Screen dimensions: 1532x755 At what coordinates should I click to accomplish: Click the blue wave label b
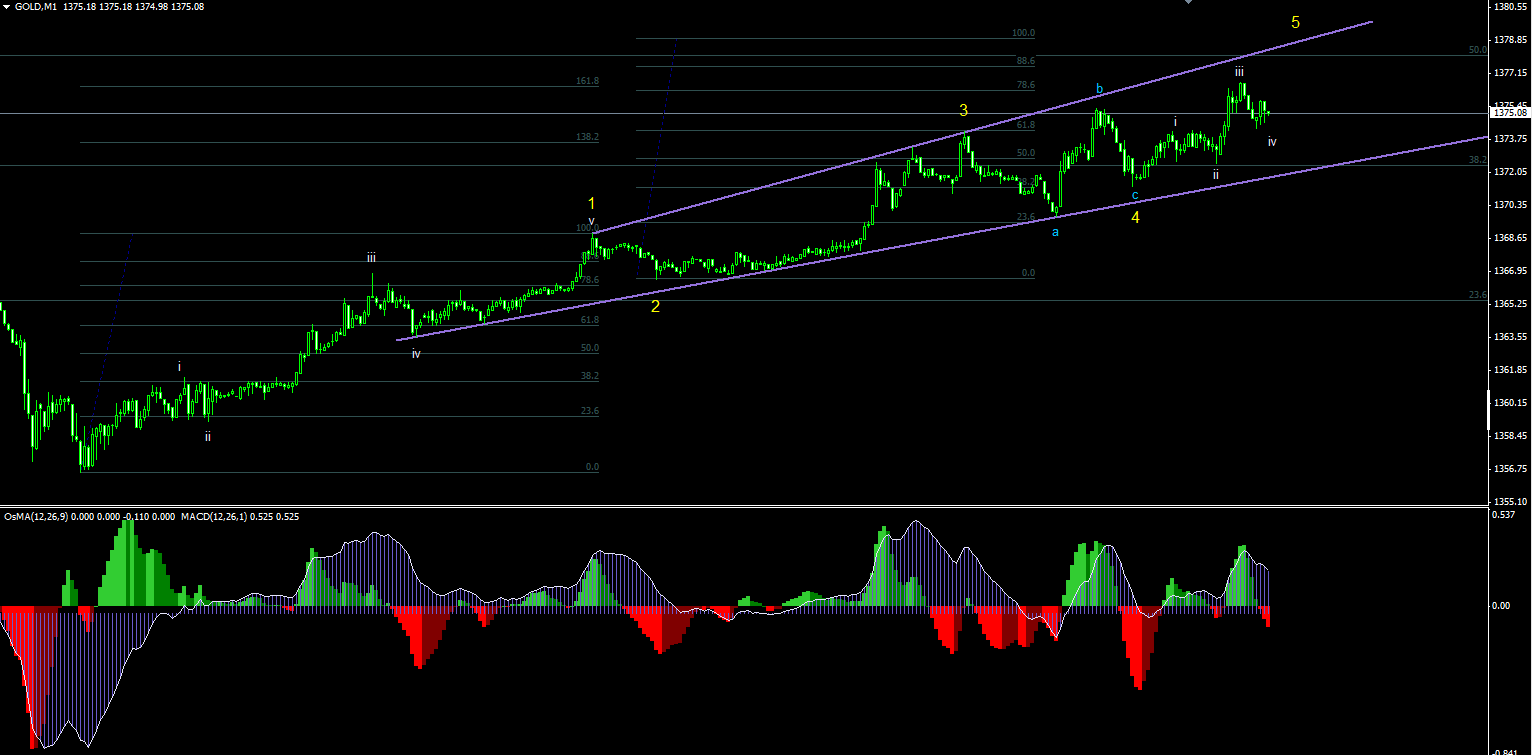[1099, 89]
